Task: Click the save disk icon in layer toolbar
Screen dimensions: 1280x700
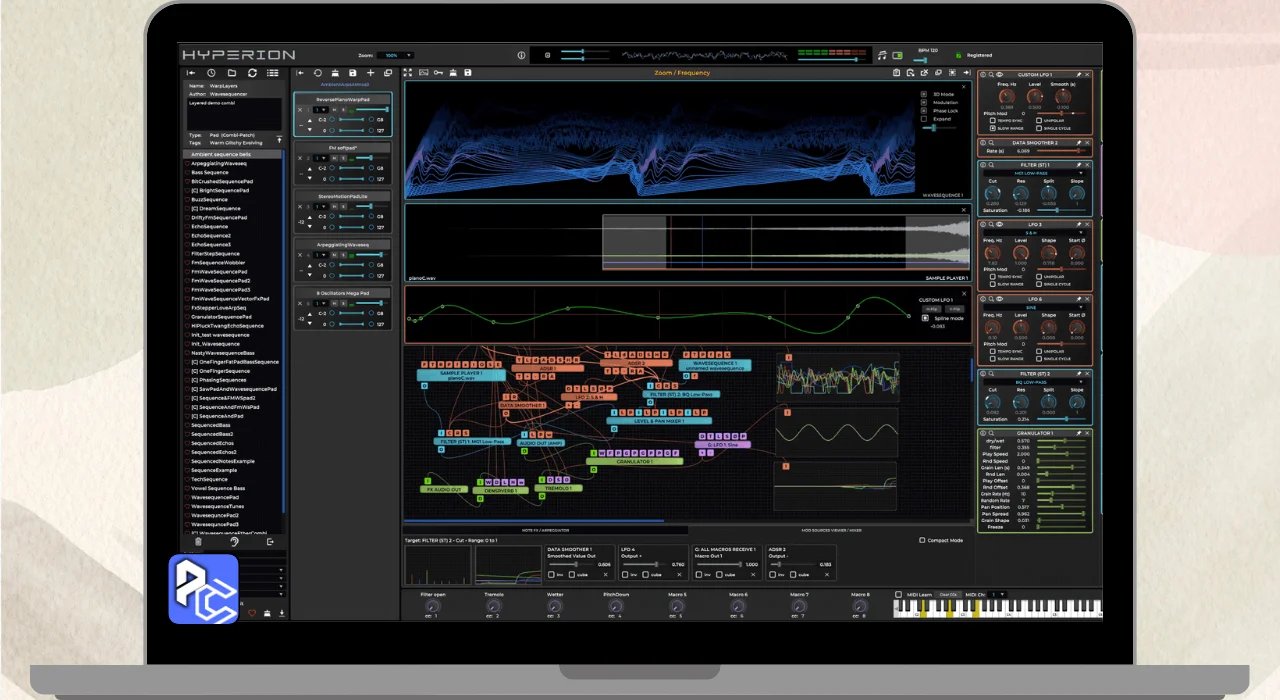Action: pyautogui.click(x=352, y=73)
